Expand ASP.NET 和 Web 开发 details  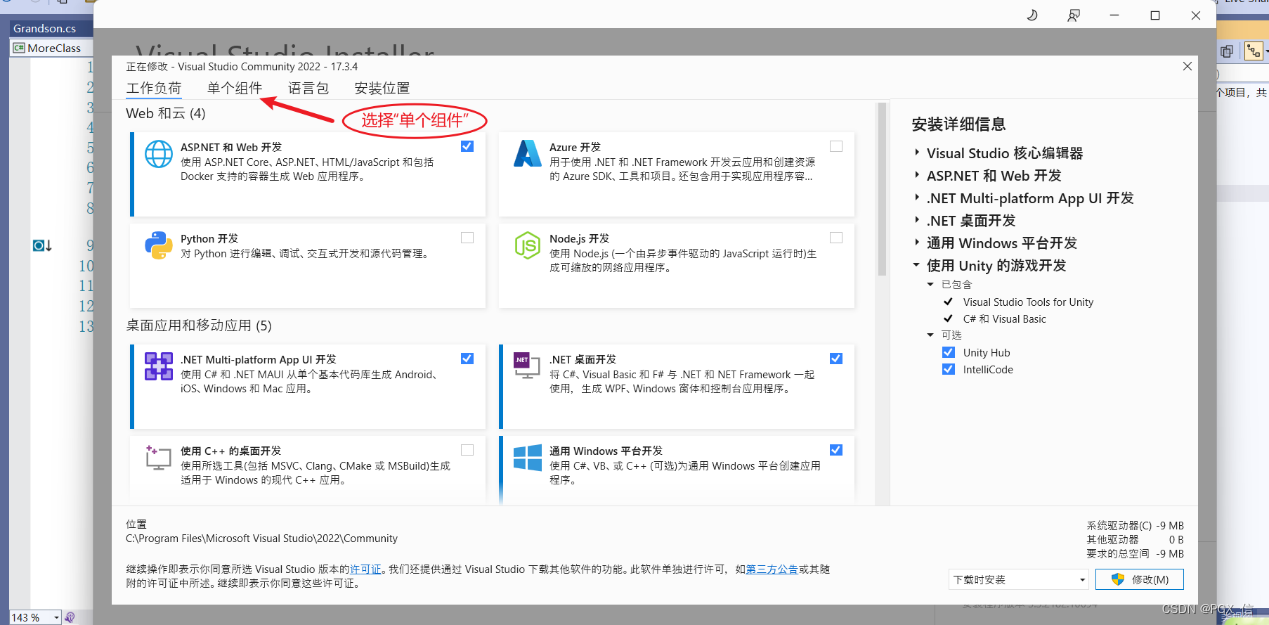917,175
